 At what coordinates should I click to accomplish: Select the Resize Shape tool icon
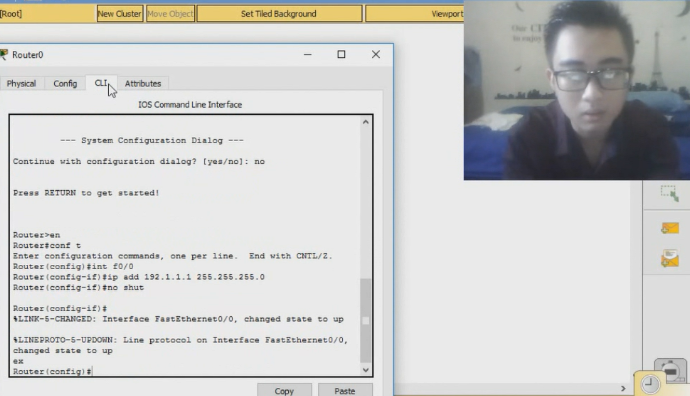point(669,193)
